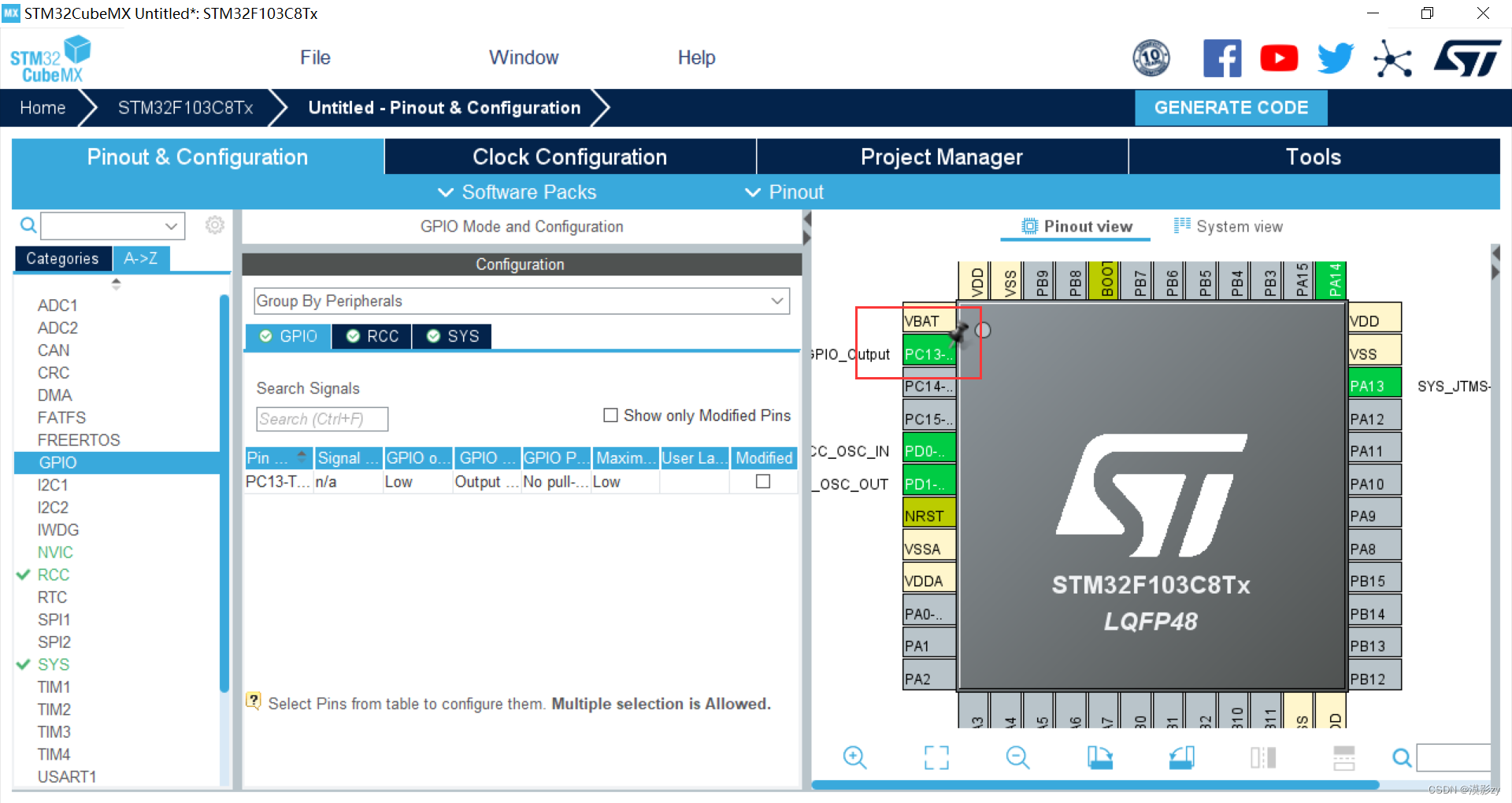Open the Twitter bird icon link

click(1336, 58)
